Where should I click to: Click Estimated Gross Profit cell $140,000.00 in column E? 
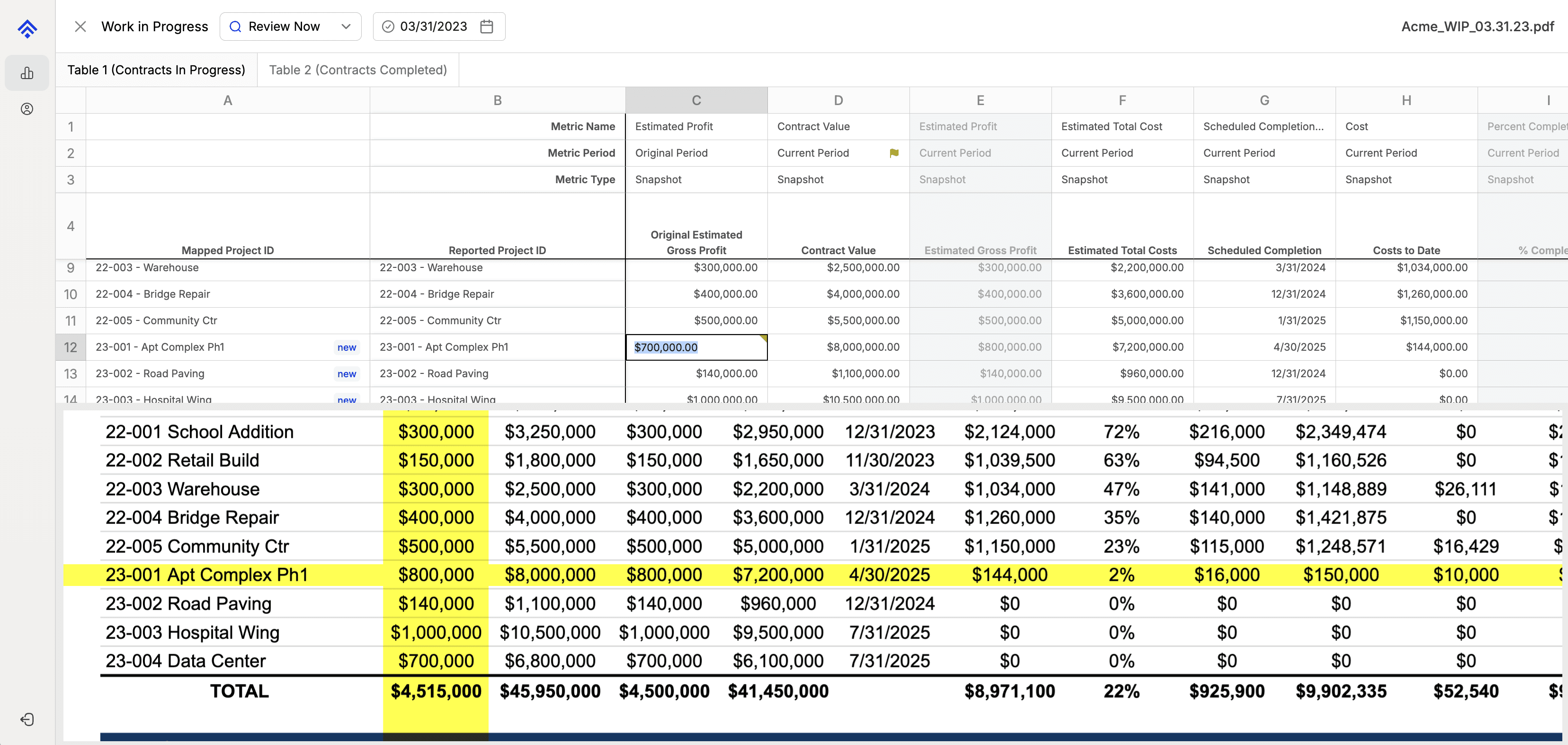(x=980, y=374)
